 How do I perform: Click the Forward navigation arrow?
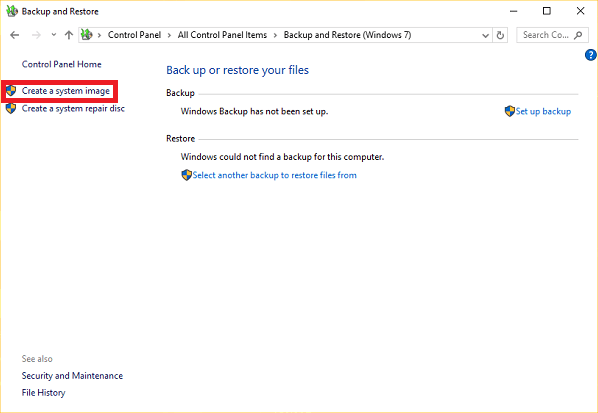point(36,35)
